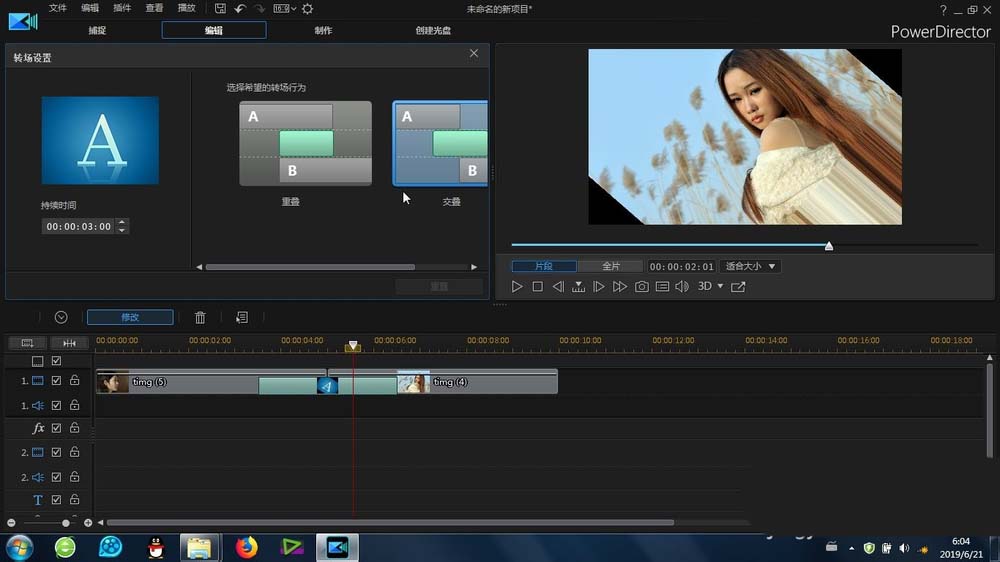This screenshot has width=1000, height=562.
Task: Open the 16:9 aspect ratio dropdown
Action: pyautogui.click(x=284, y=9)
